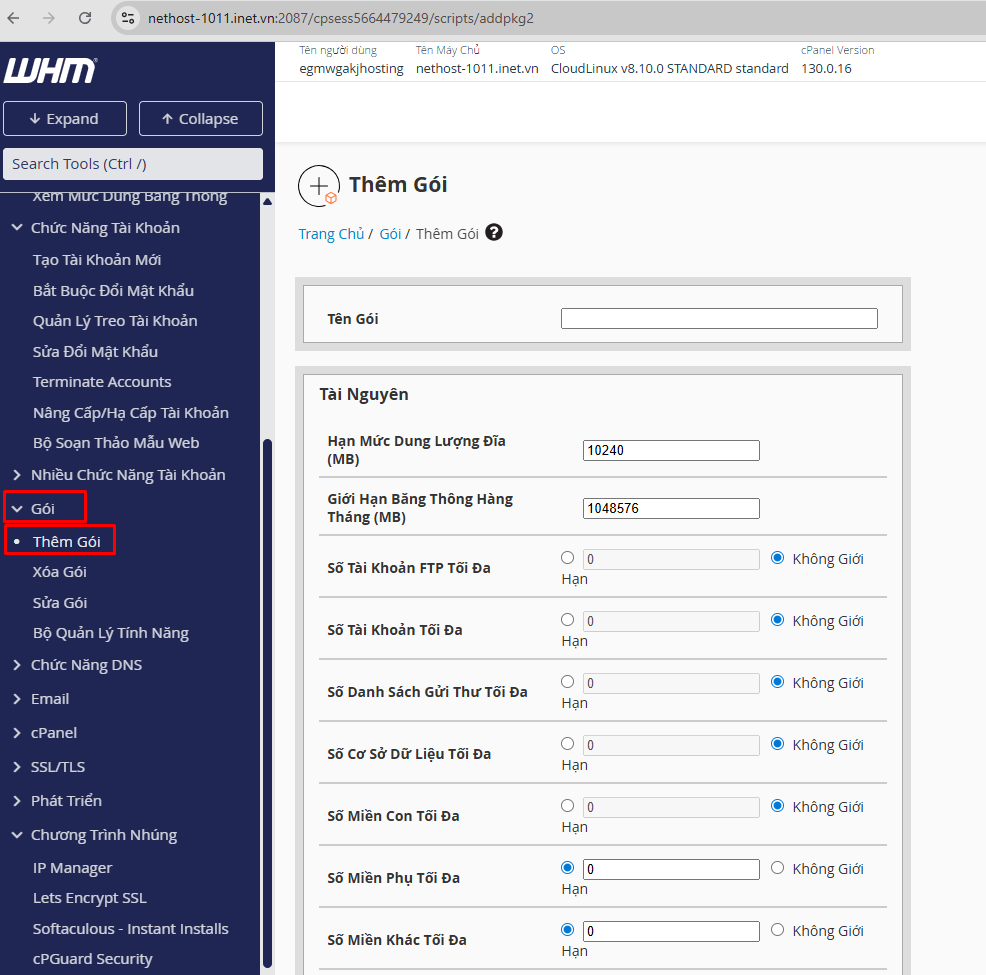Select Không Giới Hạn for Số Tài Khoản Tối Đa
986x975 pixels.
[777, 620]
